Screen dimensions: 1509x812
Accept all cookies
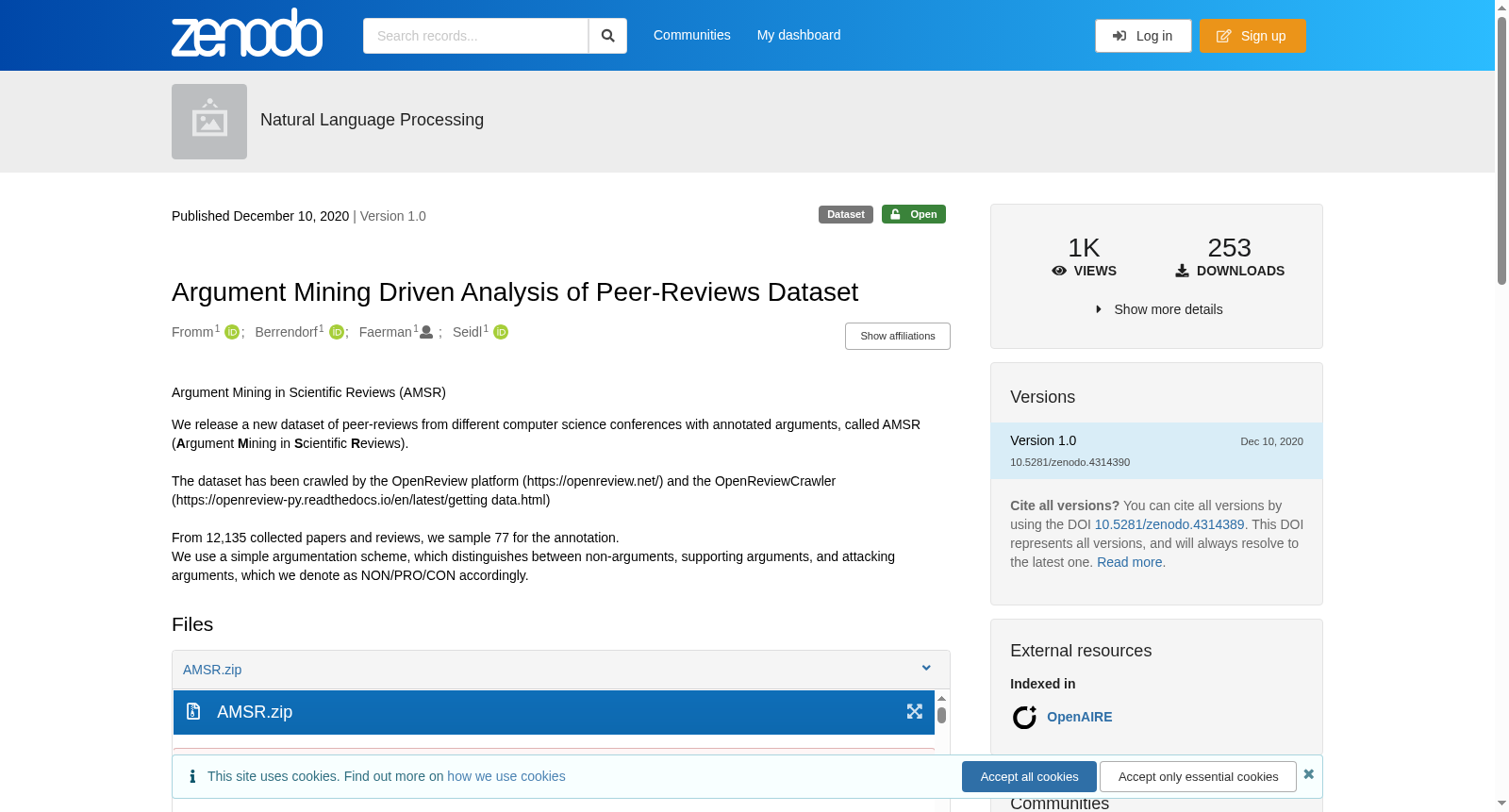[1029, 776]
